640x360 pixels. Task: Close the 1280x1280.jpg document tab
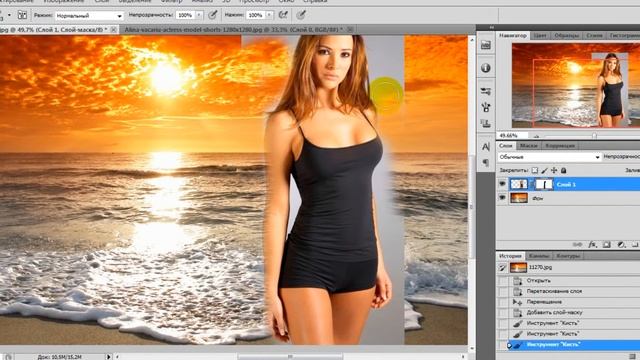pos(350,30)
